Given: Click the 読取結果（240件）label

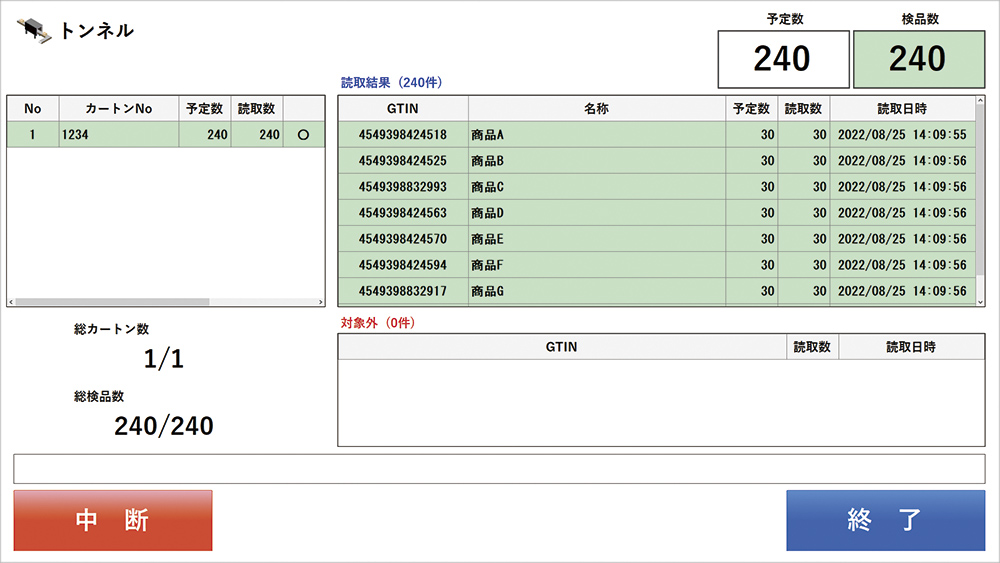Looking at the screenshot, I should pos(392,82).
